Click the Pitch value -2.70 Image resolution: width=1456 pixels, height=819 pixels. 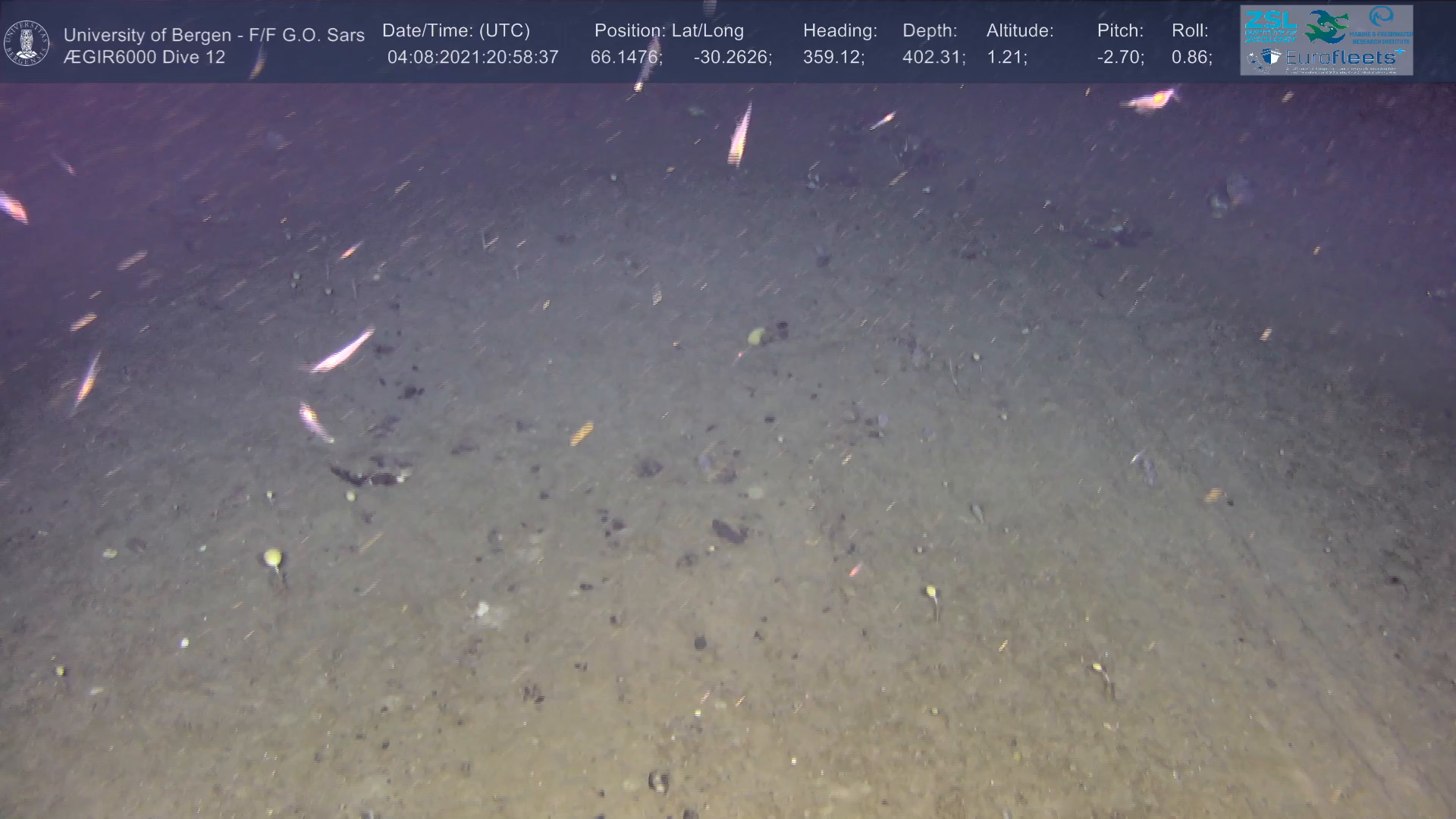pos(1120,58)
